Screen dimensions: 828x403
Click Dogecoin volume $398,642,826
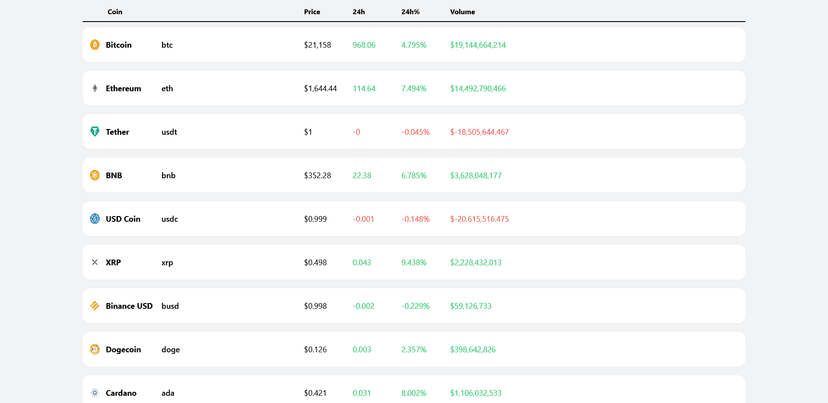point(473,349)
